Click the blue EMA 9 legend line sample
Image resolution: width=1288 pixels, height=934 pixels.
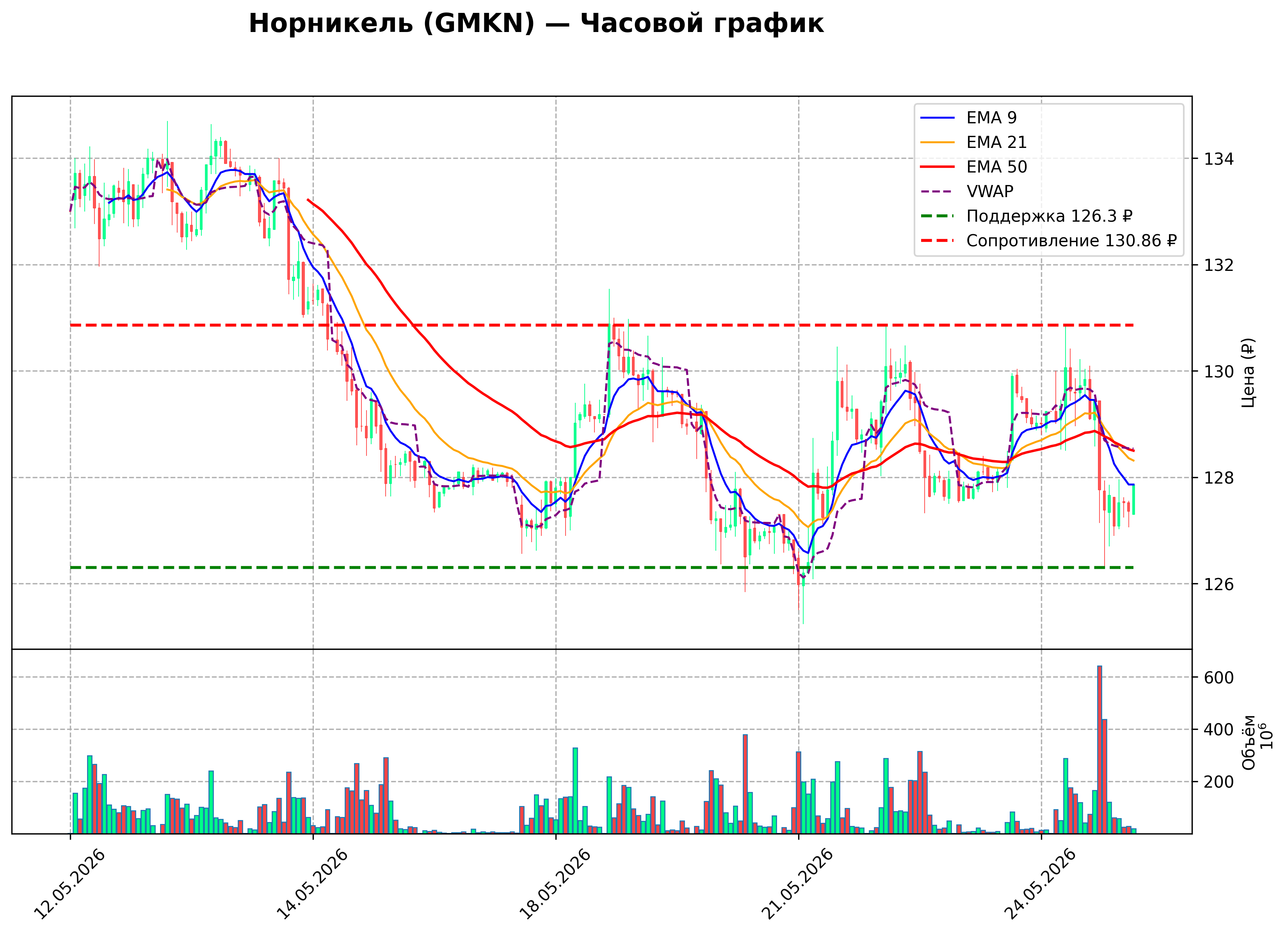coord(938,117)
